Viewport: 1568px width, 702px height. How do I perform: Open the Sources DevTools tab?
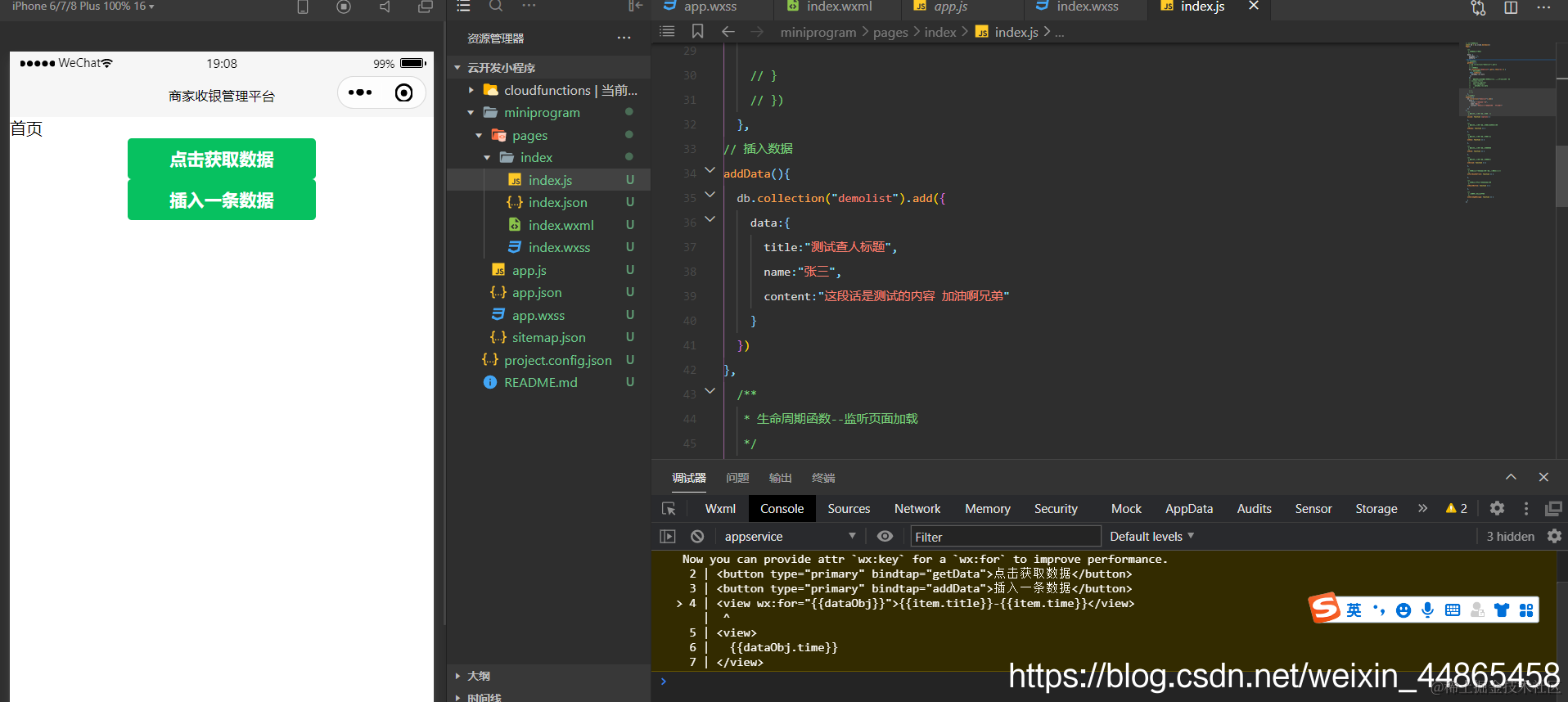click(849, 508)
